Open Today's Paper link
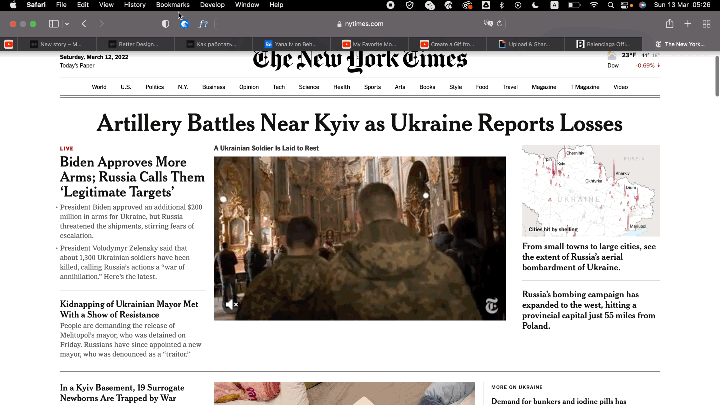Image resolution: width=720 pixels, height=405 pixels. [77, 66]
